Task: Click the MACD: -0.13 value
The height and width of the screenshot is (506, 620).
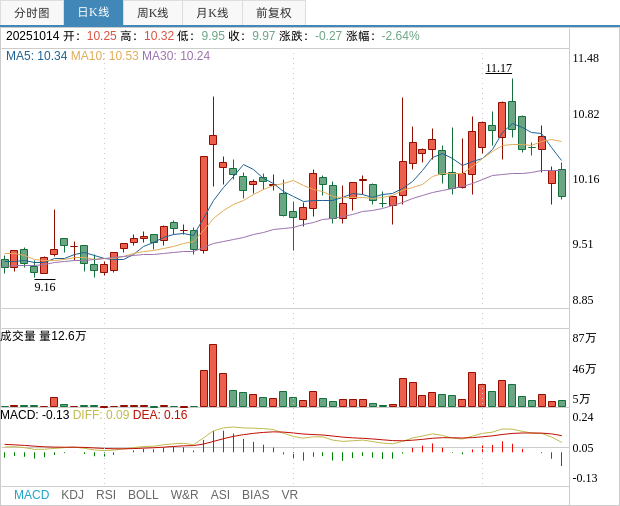Action: pos(35,415)
